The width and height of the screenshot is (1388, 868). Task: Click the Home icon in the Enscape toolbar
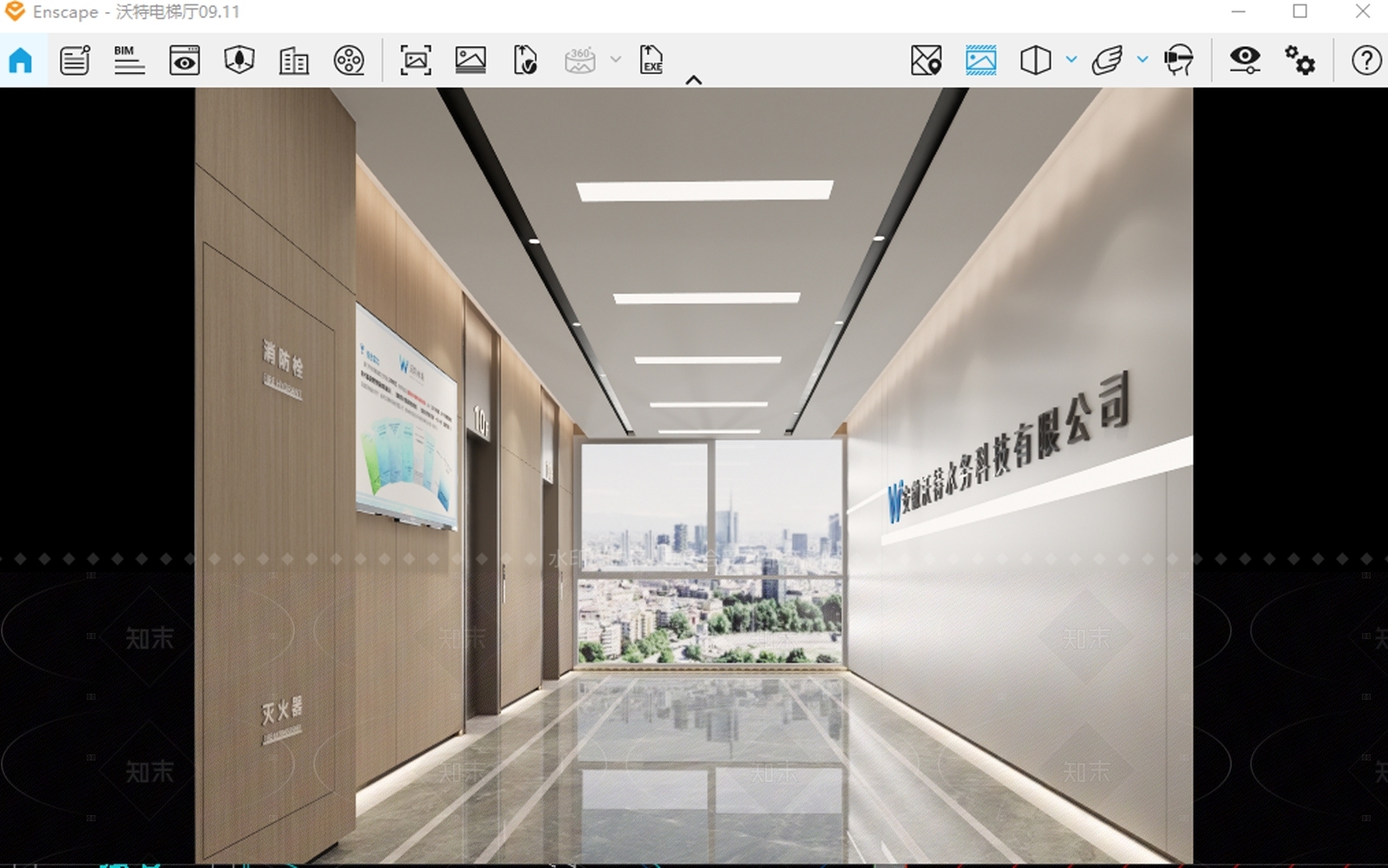21,61
